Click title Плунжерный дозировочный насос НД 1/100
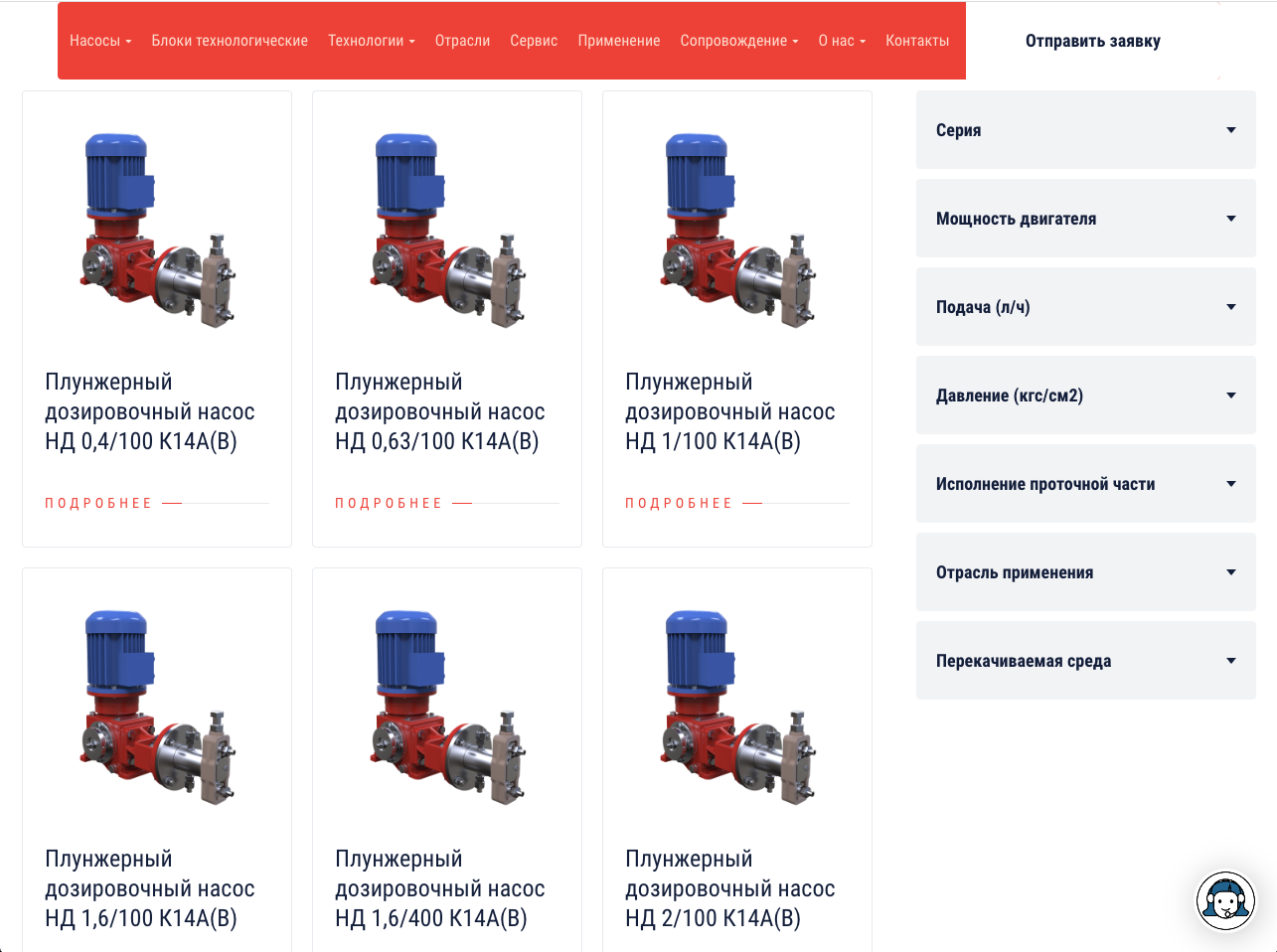Image resolution: width=1277 pixels, height=952 pixels. pyautogui.click(x=730, y=411)
